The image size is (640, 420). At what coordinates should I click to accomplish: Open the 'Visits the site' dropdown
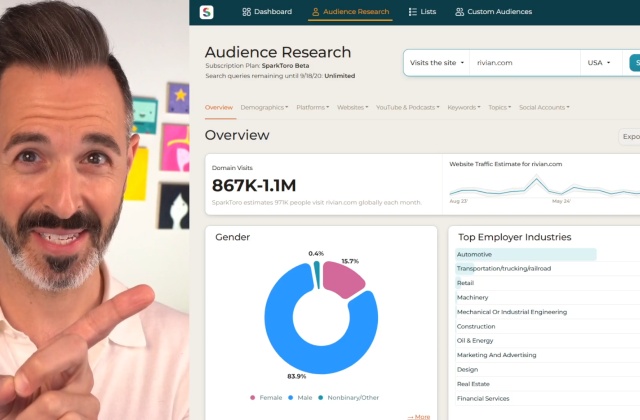point(437,63)
